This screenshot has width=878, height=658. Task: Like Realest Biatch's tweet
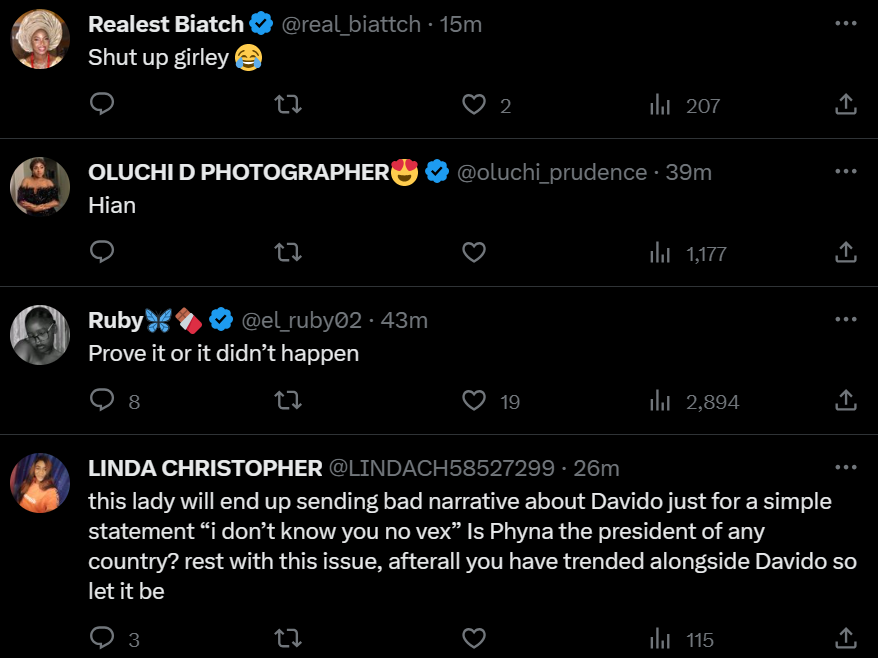pyautogui.click(x=474, y=104)
